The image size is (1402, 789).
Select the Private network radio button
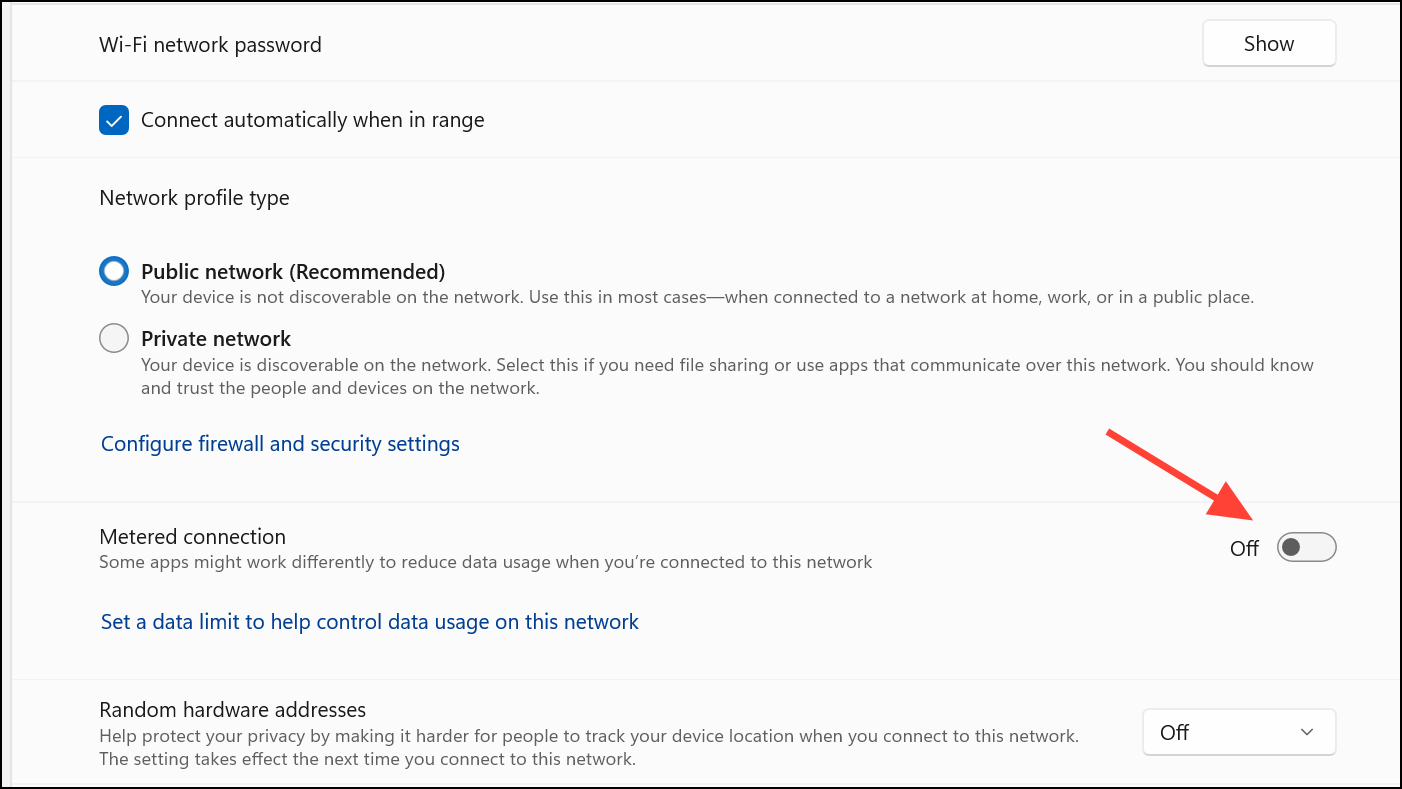(x=114, y=338)
